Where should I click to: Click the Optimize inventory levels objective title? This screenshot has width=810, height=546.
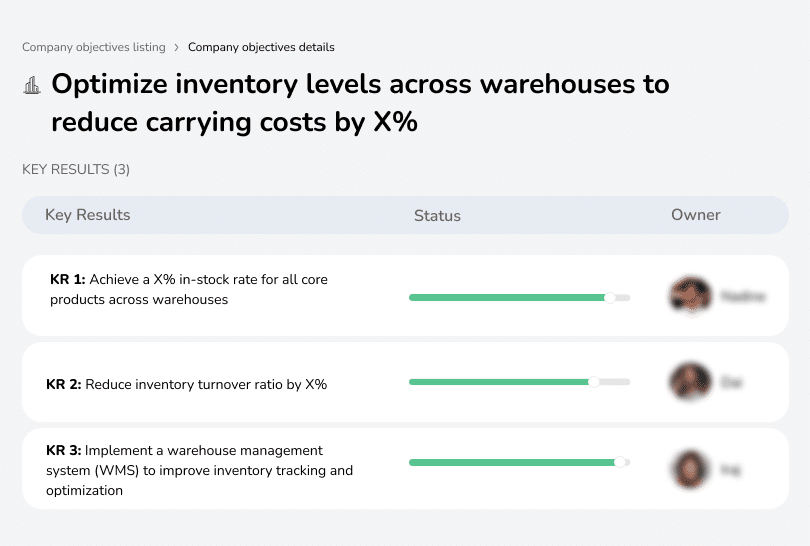click(x=360, y=103)
